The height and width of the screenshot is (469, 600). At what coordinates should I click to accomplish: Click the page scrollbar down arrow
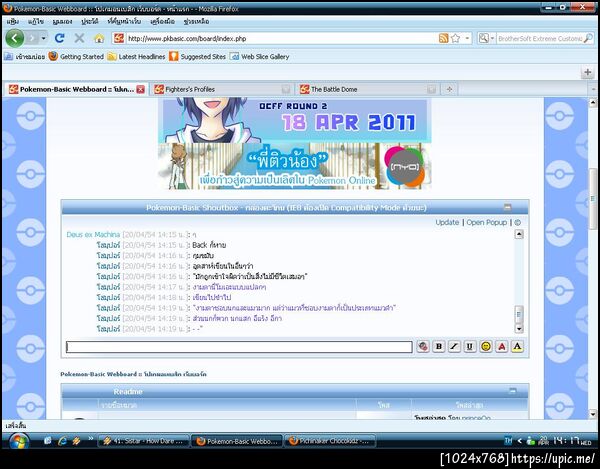(593, 414)
